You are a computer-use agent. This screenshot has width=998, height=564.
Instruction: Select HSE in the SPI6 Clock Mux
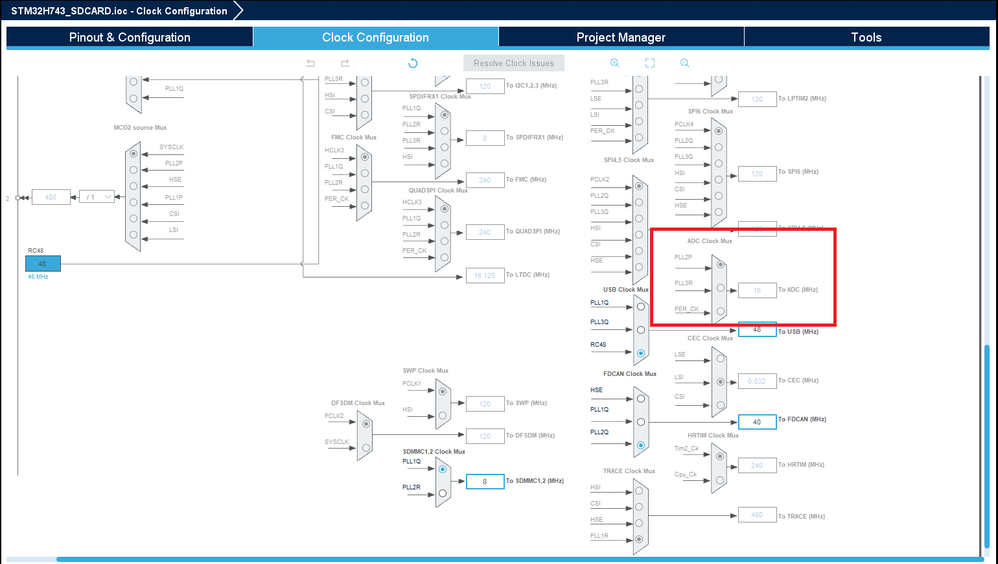click(x=719, y=212)
